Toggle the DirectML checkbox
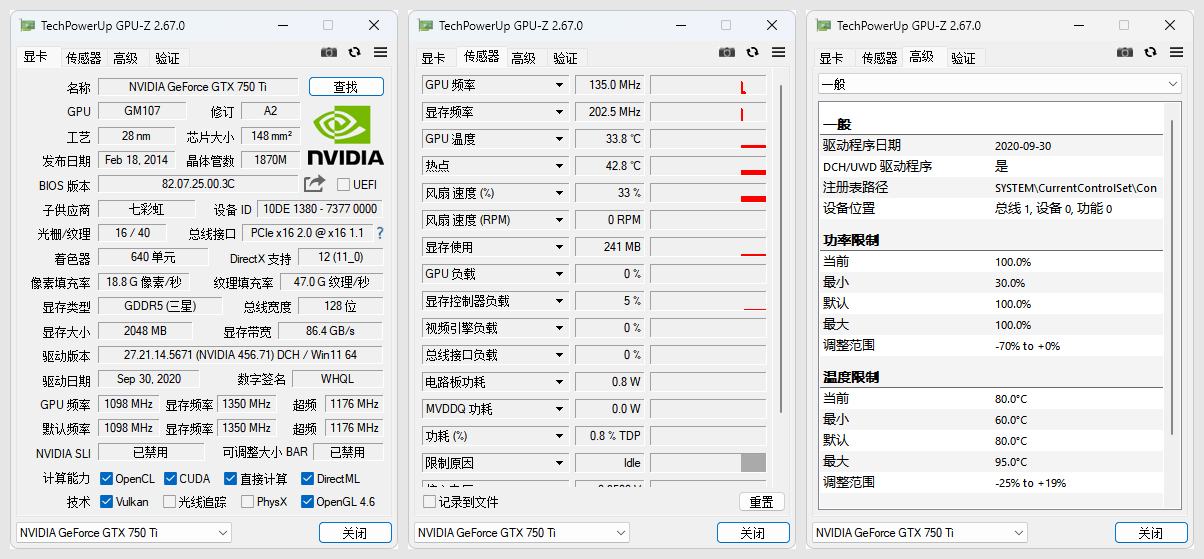Viewport: 1204px width, 559px height. (x=308, y=479)
